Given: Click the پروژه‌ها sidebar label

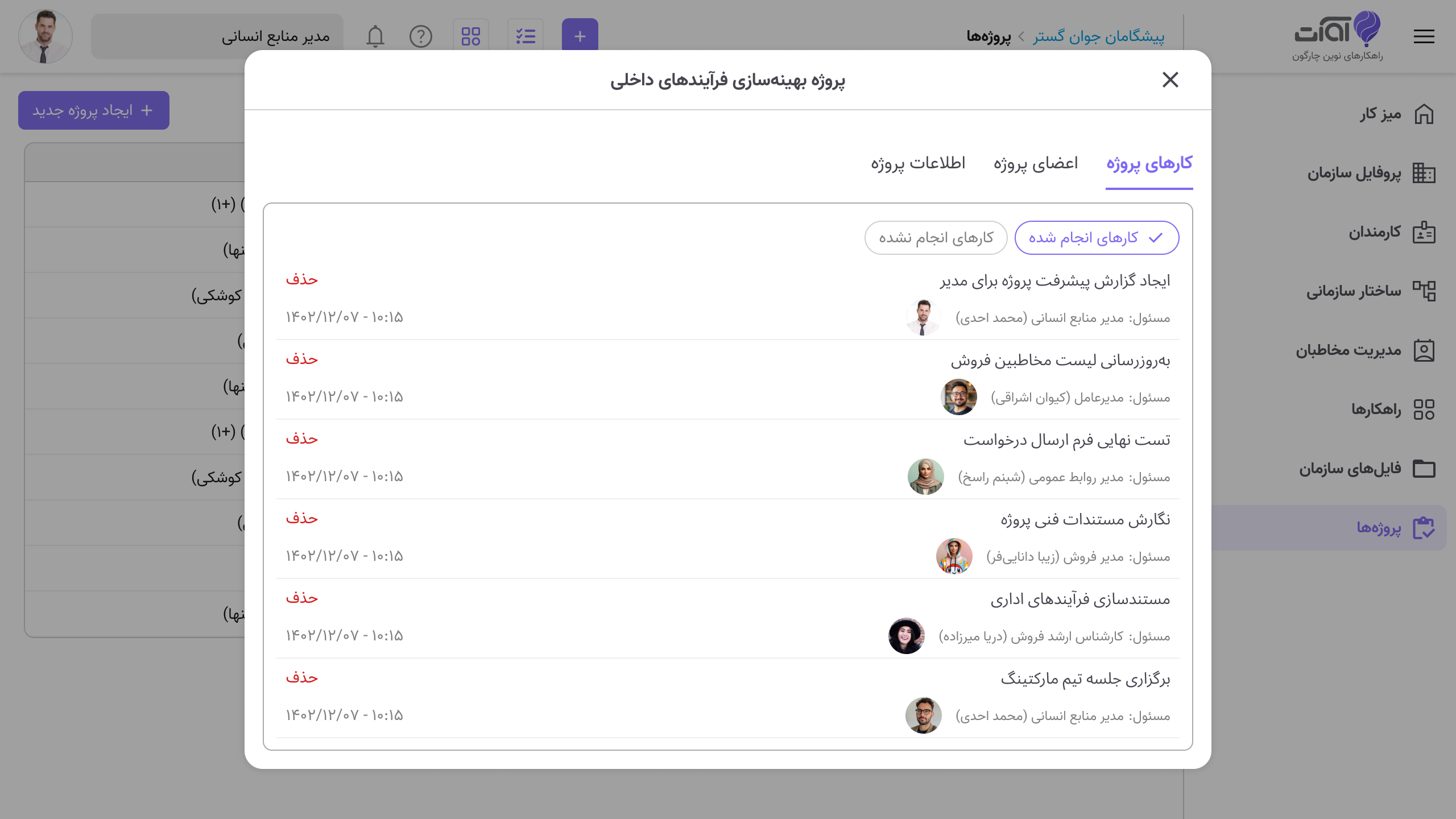Looking at the screenshot, I should coord(1379,528).
